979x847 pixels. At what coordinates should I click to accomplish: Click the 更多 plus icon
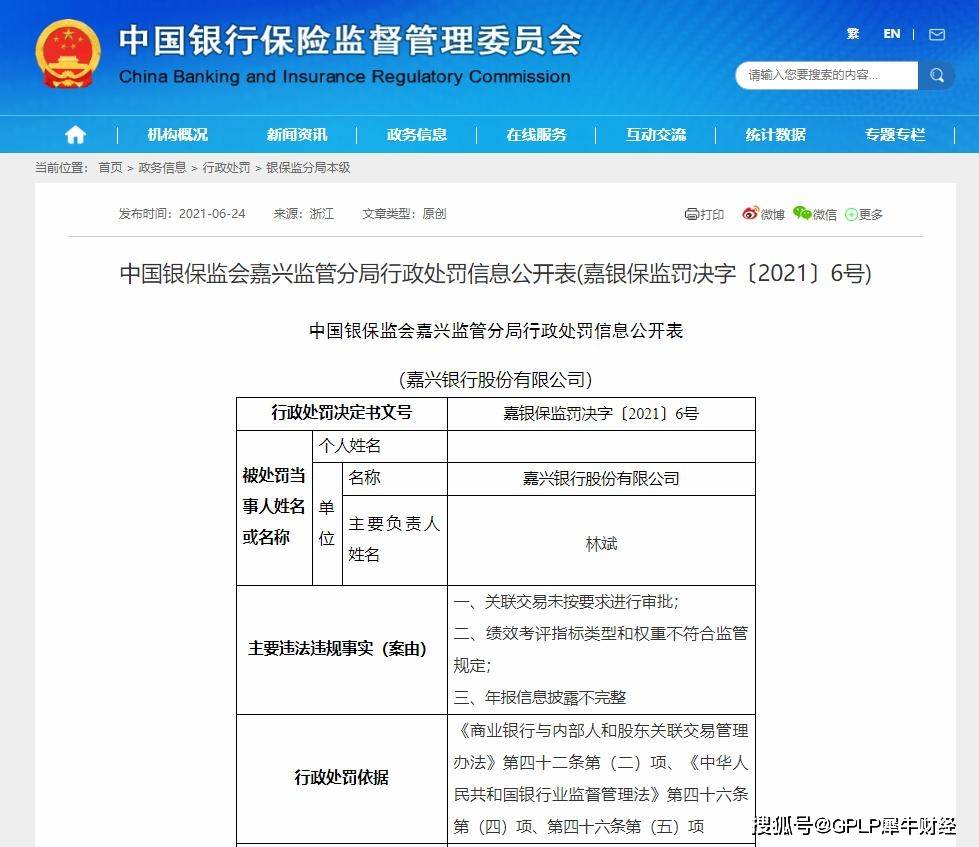tap(851, 215)
